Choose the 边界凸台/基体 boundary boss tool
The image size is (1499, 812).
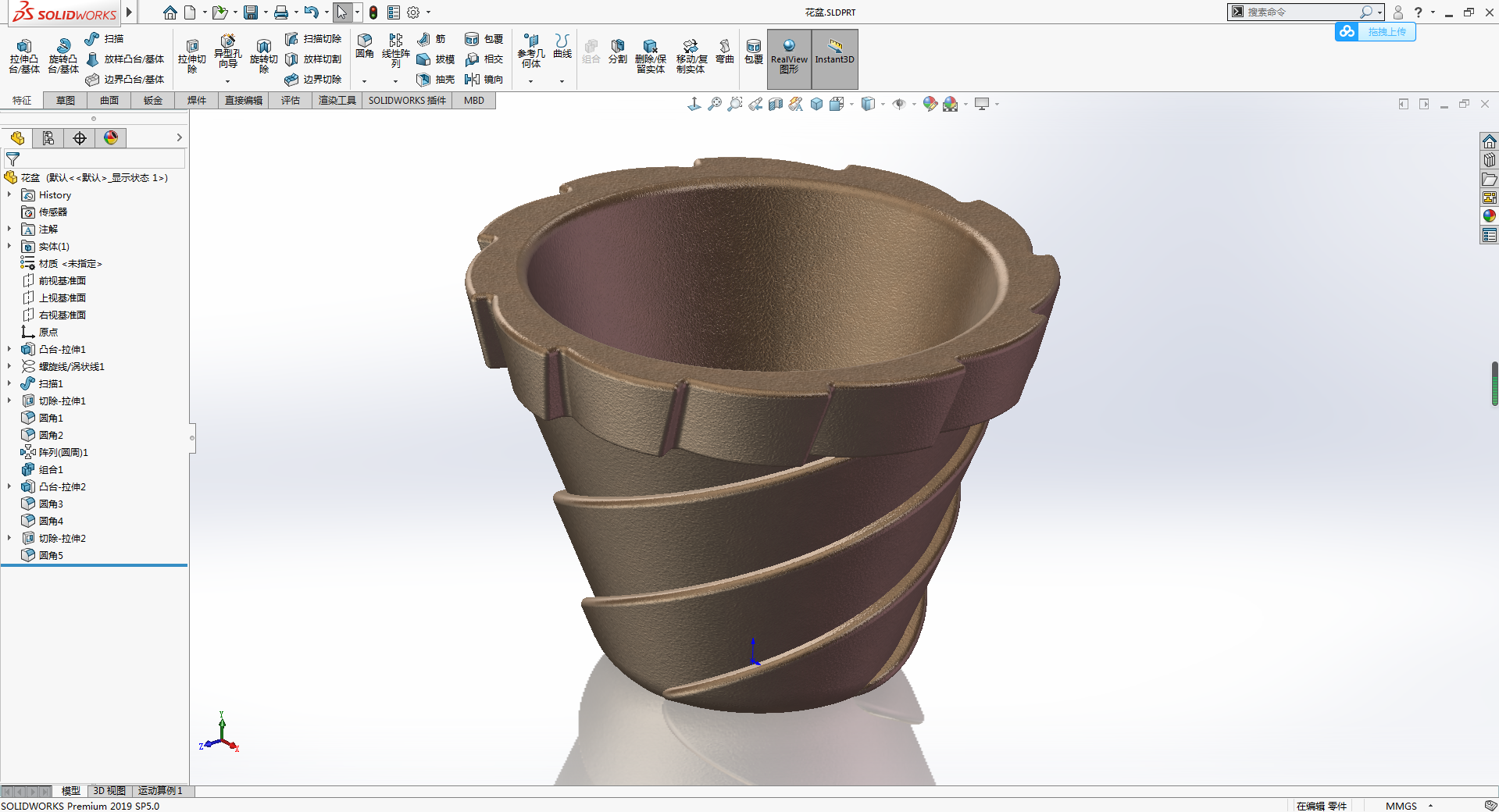(x=125, y=79)
